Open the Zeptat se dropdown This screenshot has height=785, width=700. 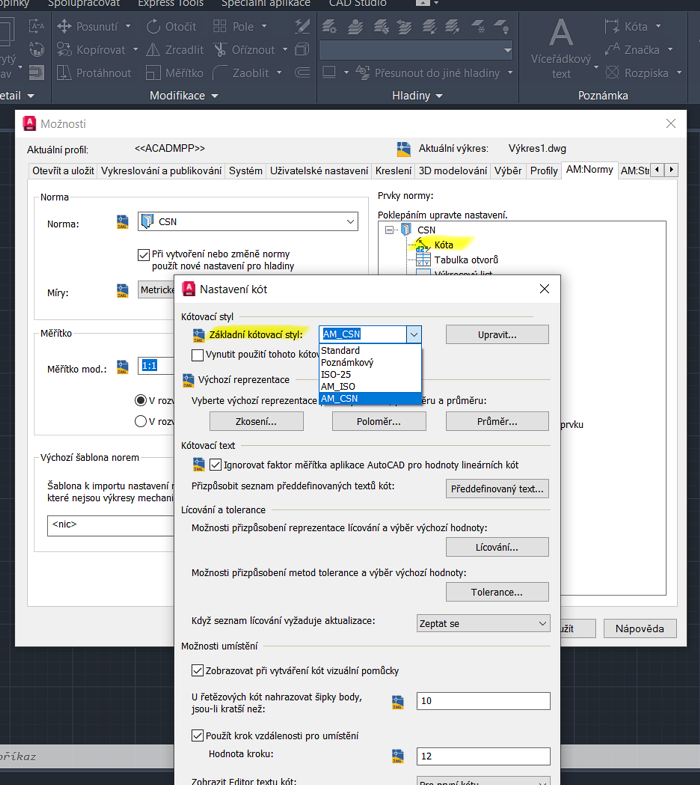click(x=483, y=623)
